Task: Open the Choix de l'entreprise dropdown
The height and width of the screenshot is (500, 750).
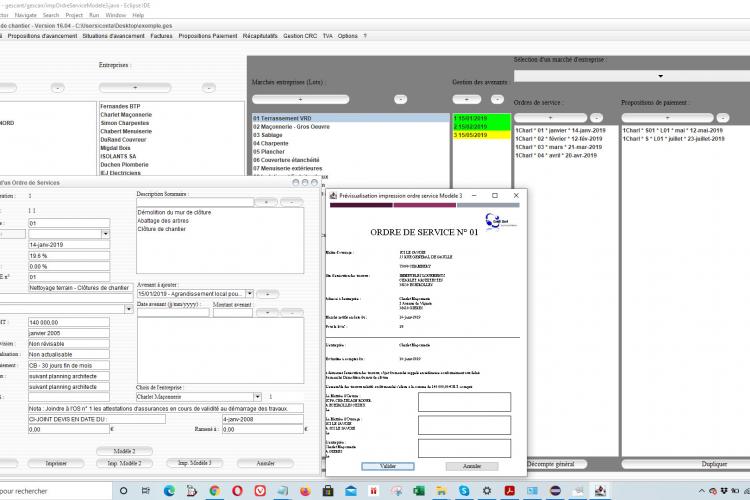Action: 257,397
